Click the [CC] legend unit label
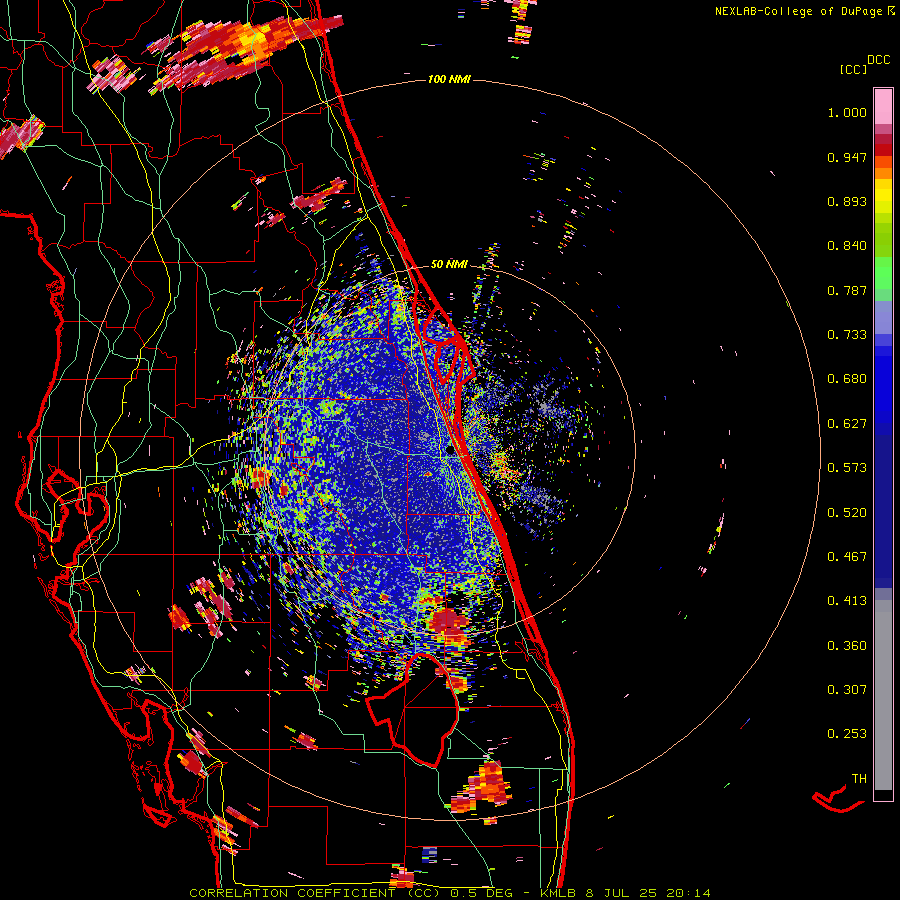The height and width of the screenshot is (900, 900). click(853, 69)
